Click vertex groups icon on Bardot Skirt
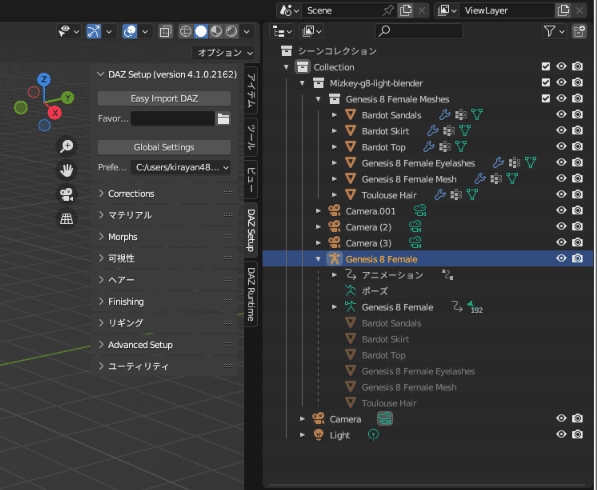The height and width of the screenshot is (490, 597). click(449, 131)
